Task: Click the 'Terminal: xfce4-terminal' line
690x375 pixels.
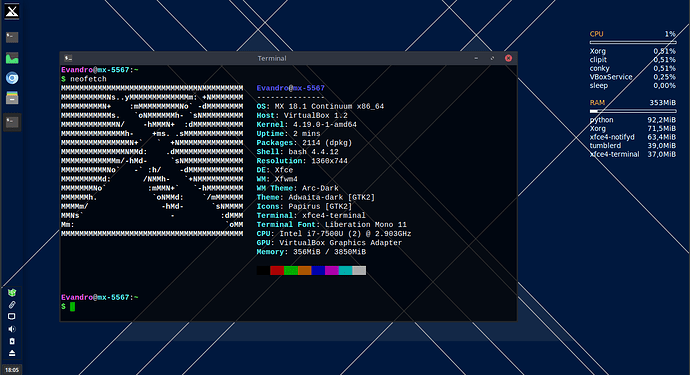Action: click(311, 216)
